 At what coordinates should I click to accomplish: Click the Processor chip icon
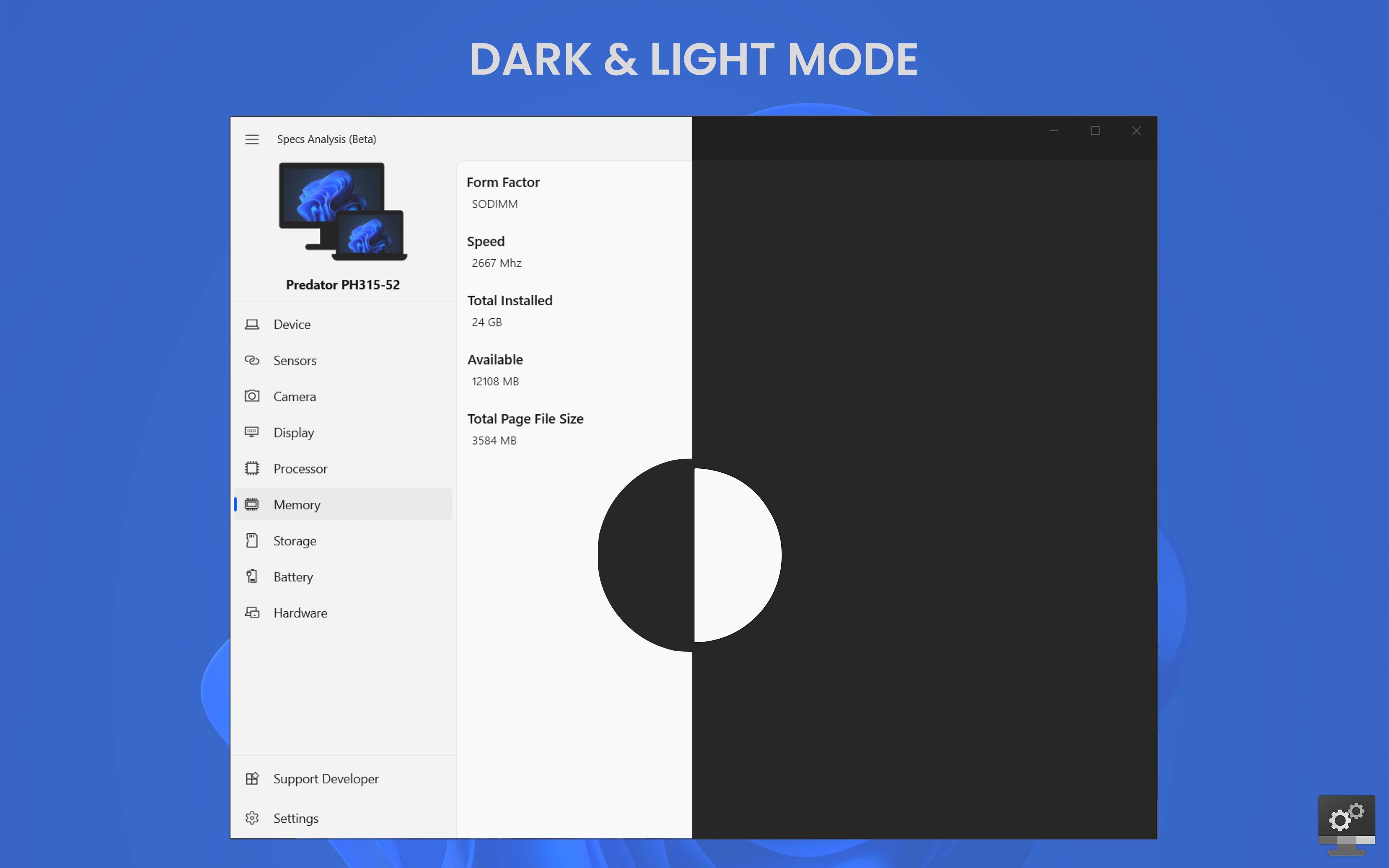(252, 468)
